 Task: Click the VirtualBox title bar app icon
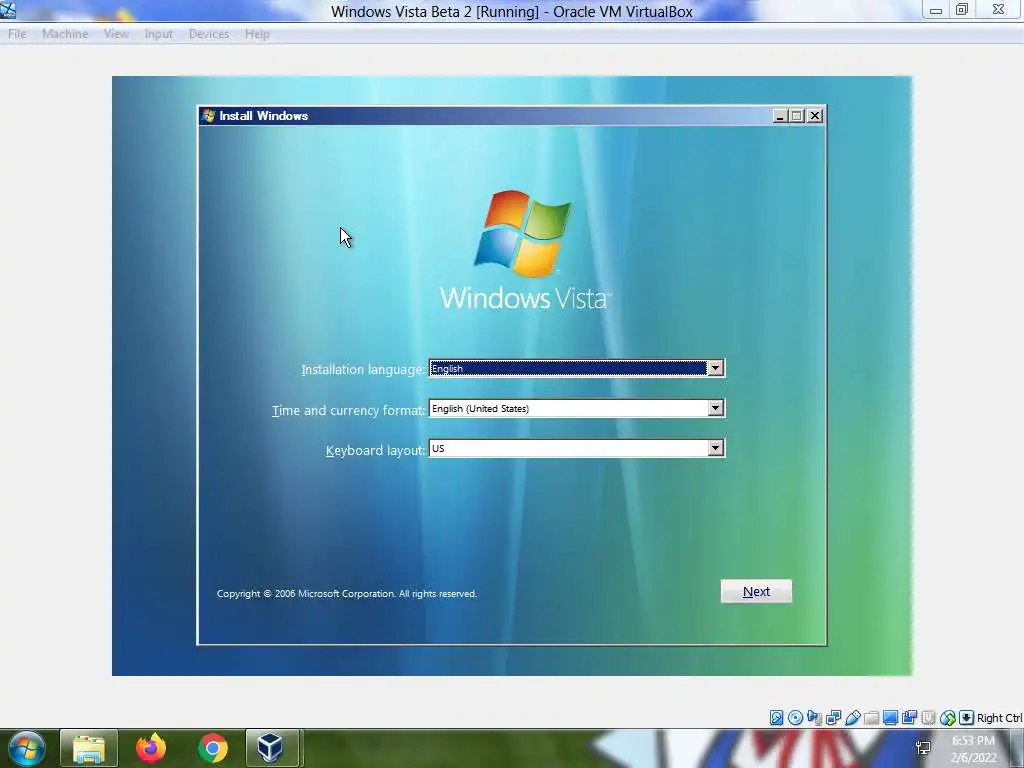[8, 10]
